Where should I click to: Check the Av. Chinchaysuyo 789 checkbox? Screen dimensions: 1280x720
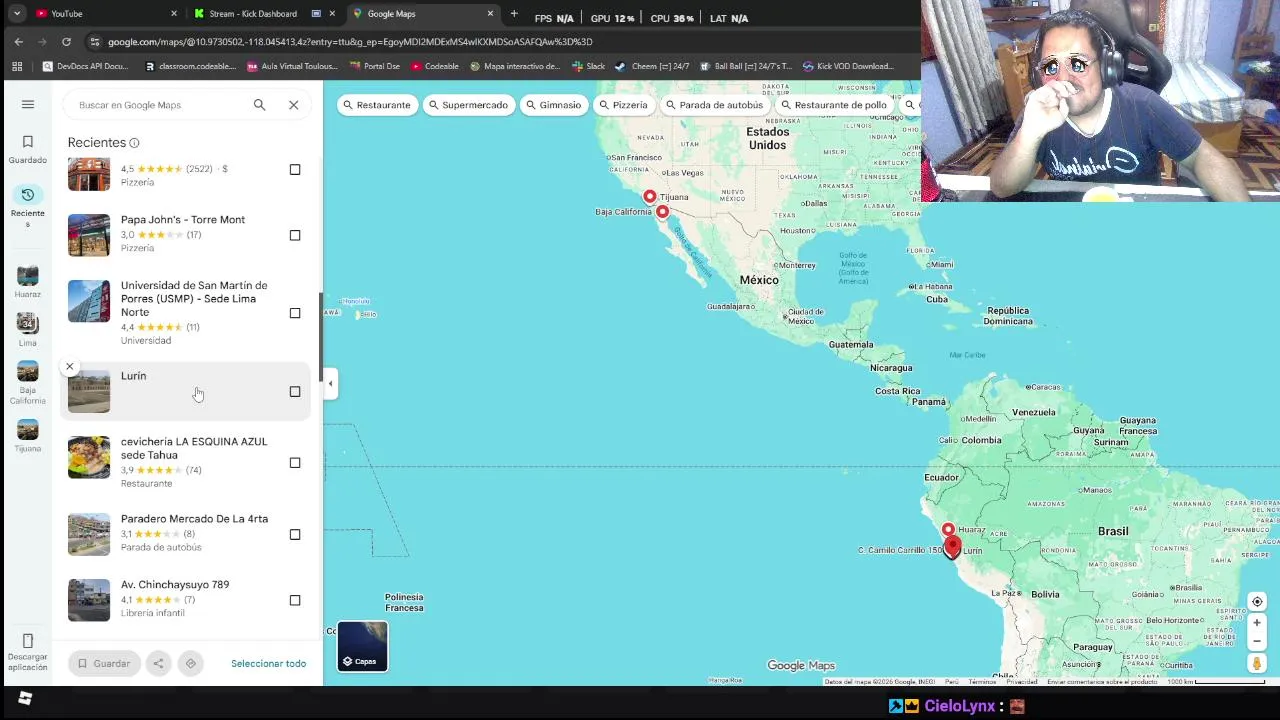pyautogui.click(x=295, y=600)
